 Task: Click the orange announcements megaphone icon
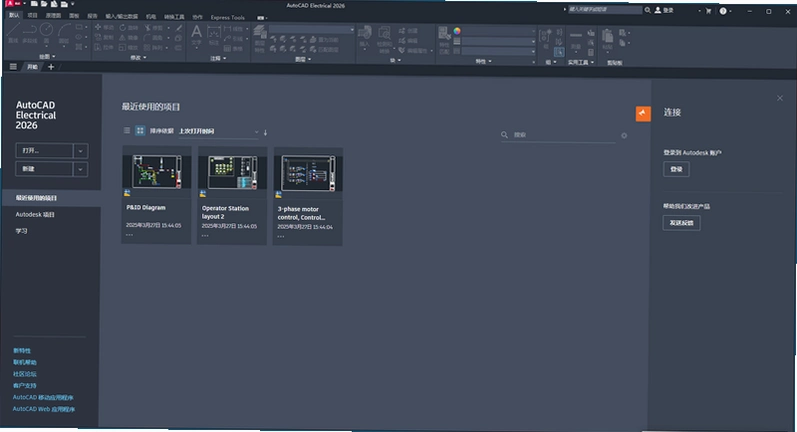point(643,113)
